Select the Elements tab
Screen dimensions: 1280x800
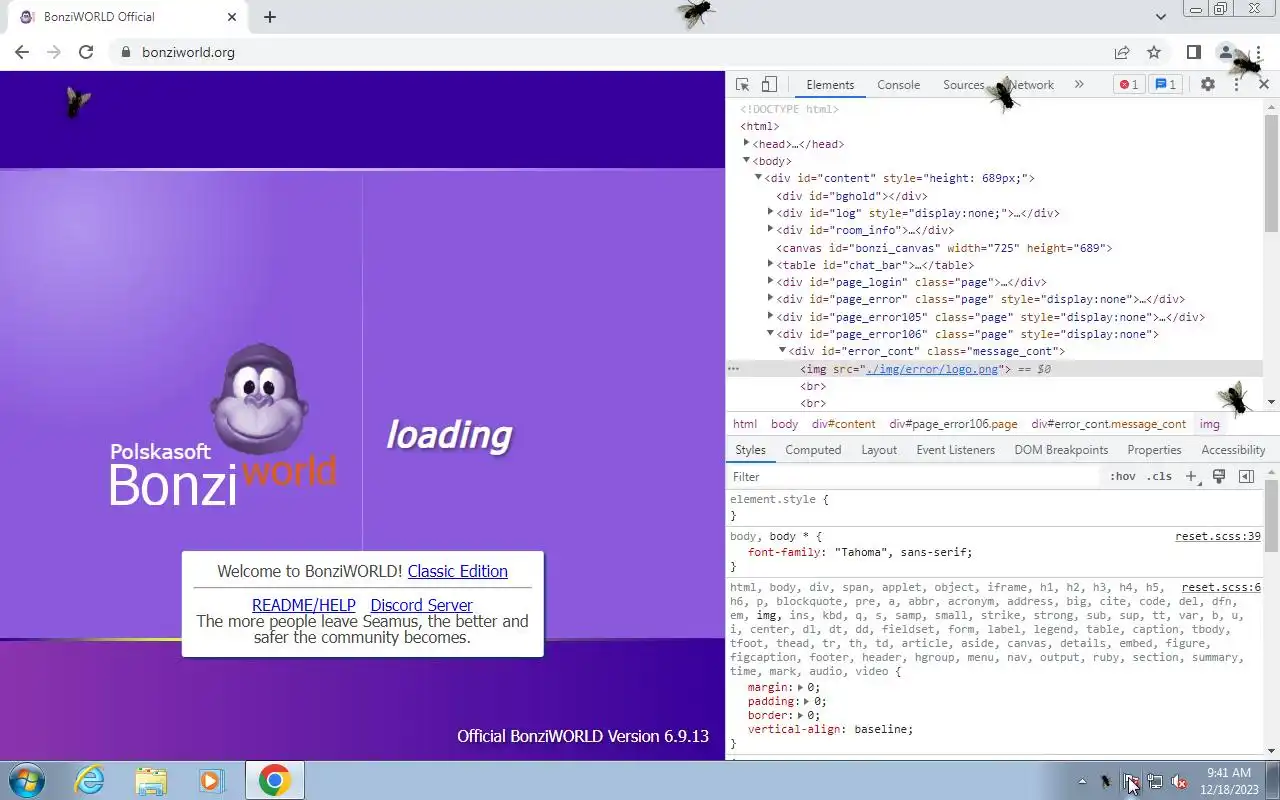coord(830,85)
